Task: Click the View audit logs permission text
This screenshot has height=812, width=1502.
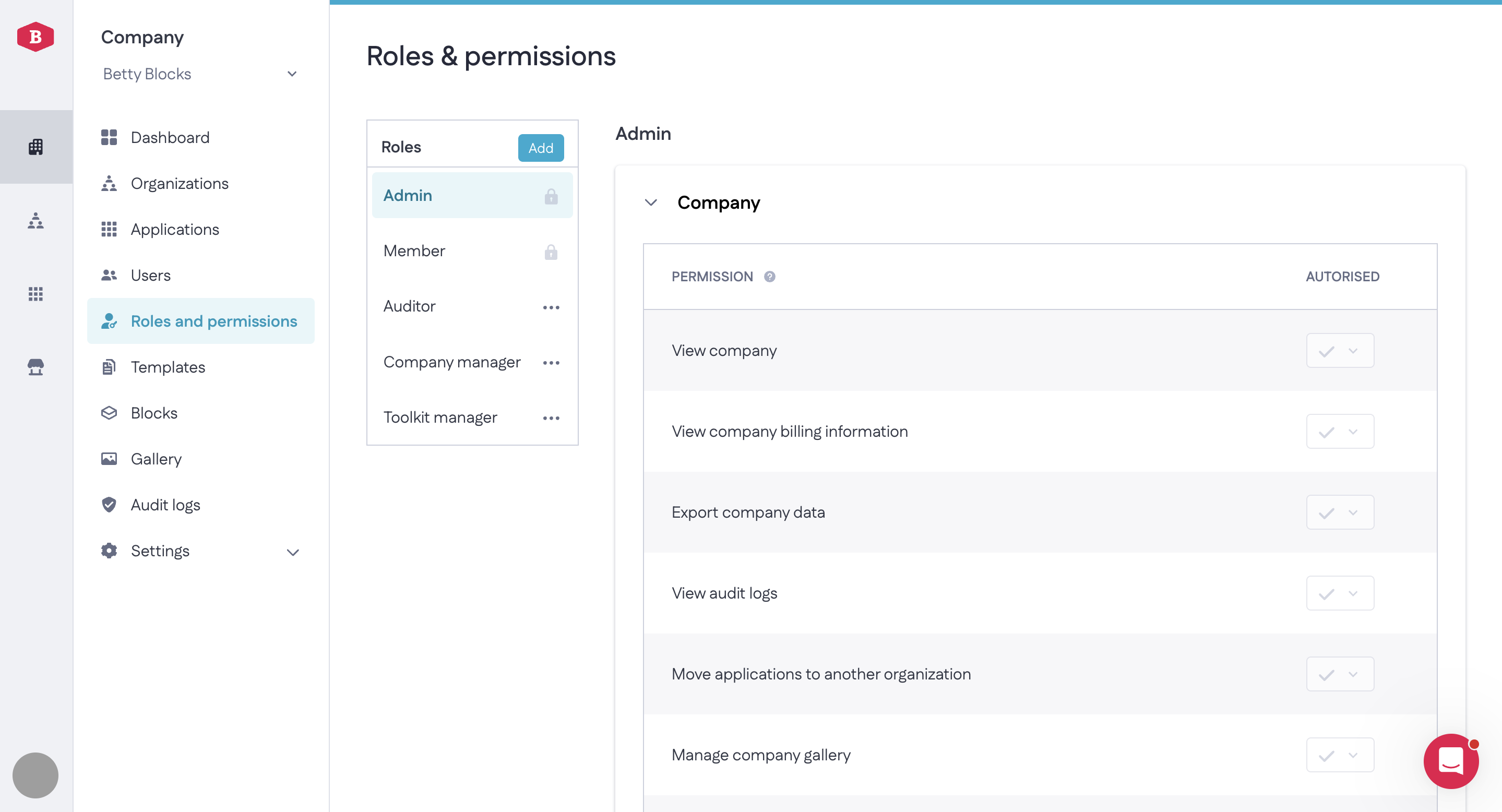Action: pos(724,593)
